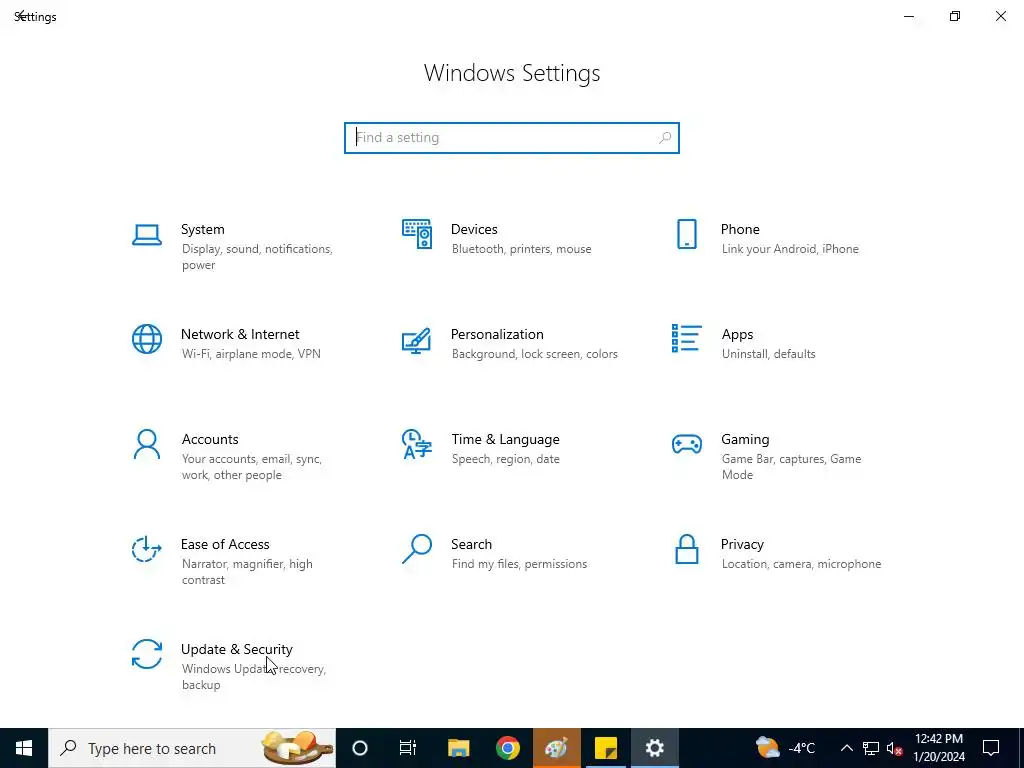Click the Personalization heading

(497, 334)
